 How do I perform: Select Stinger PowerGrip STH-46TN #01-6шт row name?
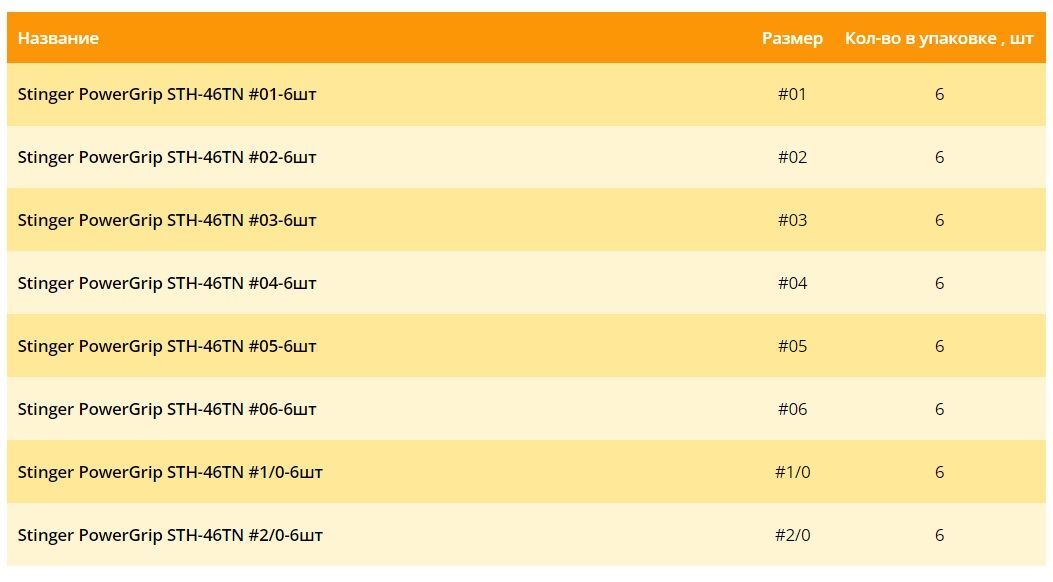click(167, 94)
